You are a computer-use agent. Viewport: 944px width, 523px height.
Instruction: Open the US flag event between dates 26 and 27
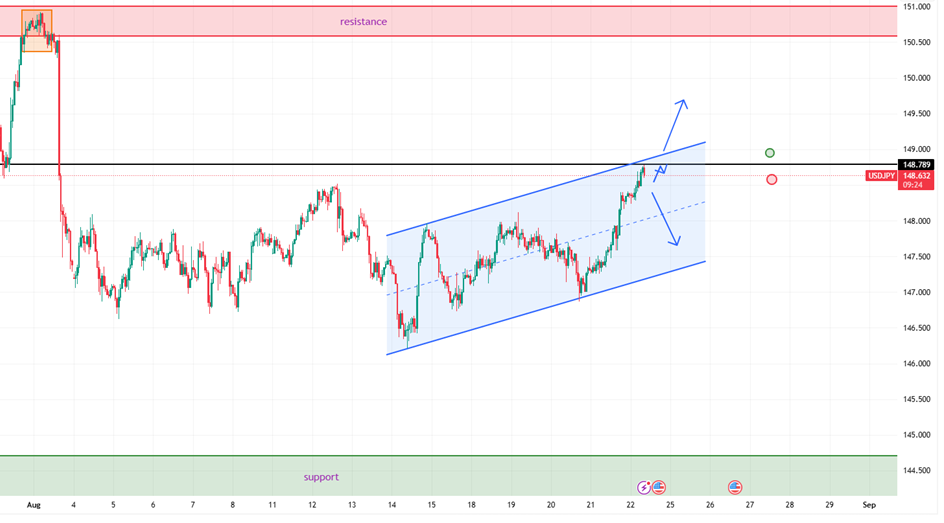[x=734, y=487]
